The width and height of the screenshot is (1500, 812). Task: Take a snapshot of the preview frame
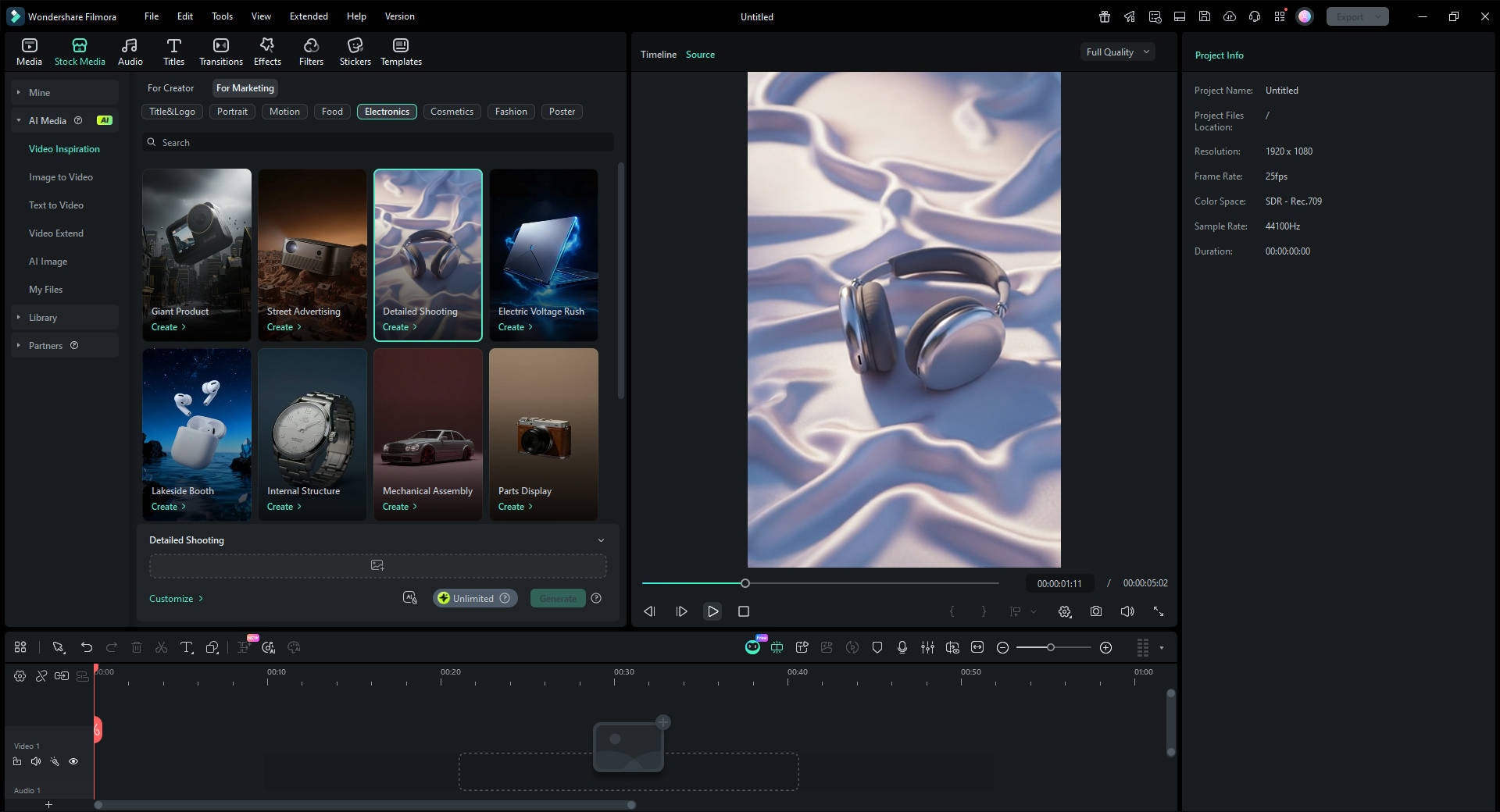pyautogui.click(x=1096, y=612)
